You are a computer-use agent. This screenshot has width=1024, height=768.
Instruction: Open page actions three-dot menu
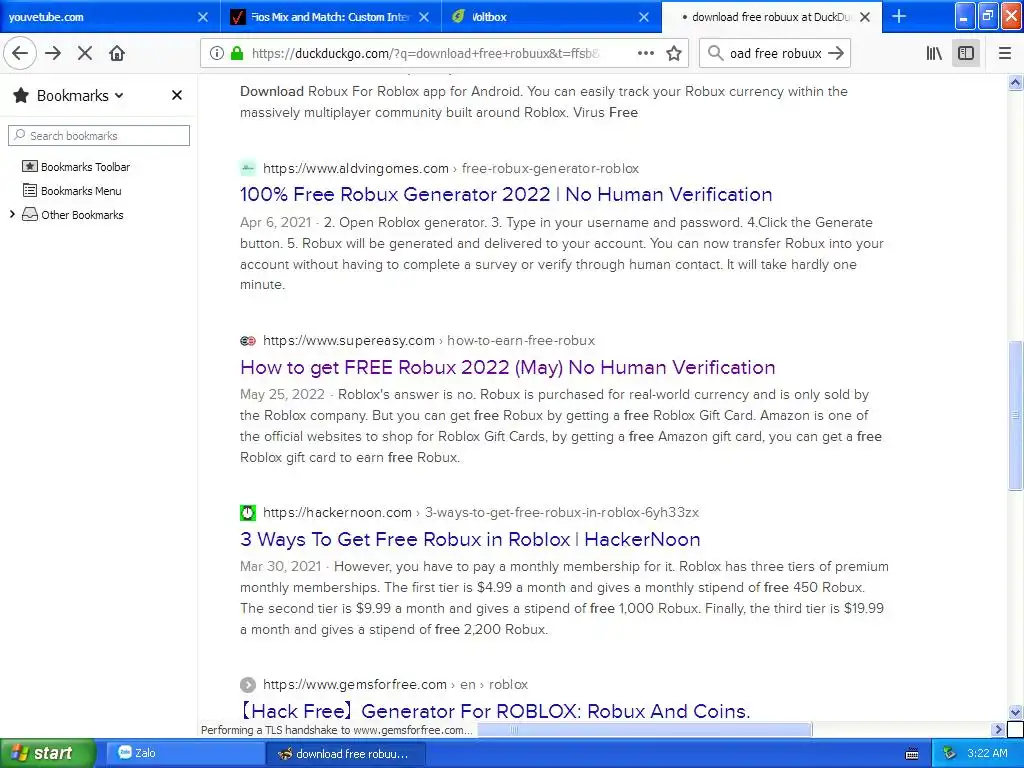[x=646, y=54]
